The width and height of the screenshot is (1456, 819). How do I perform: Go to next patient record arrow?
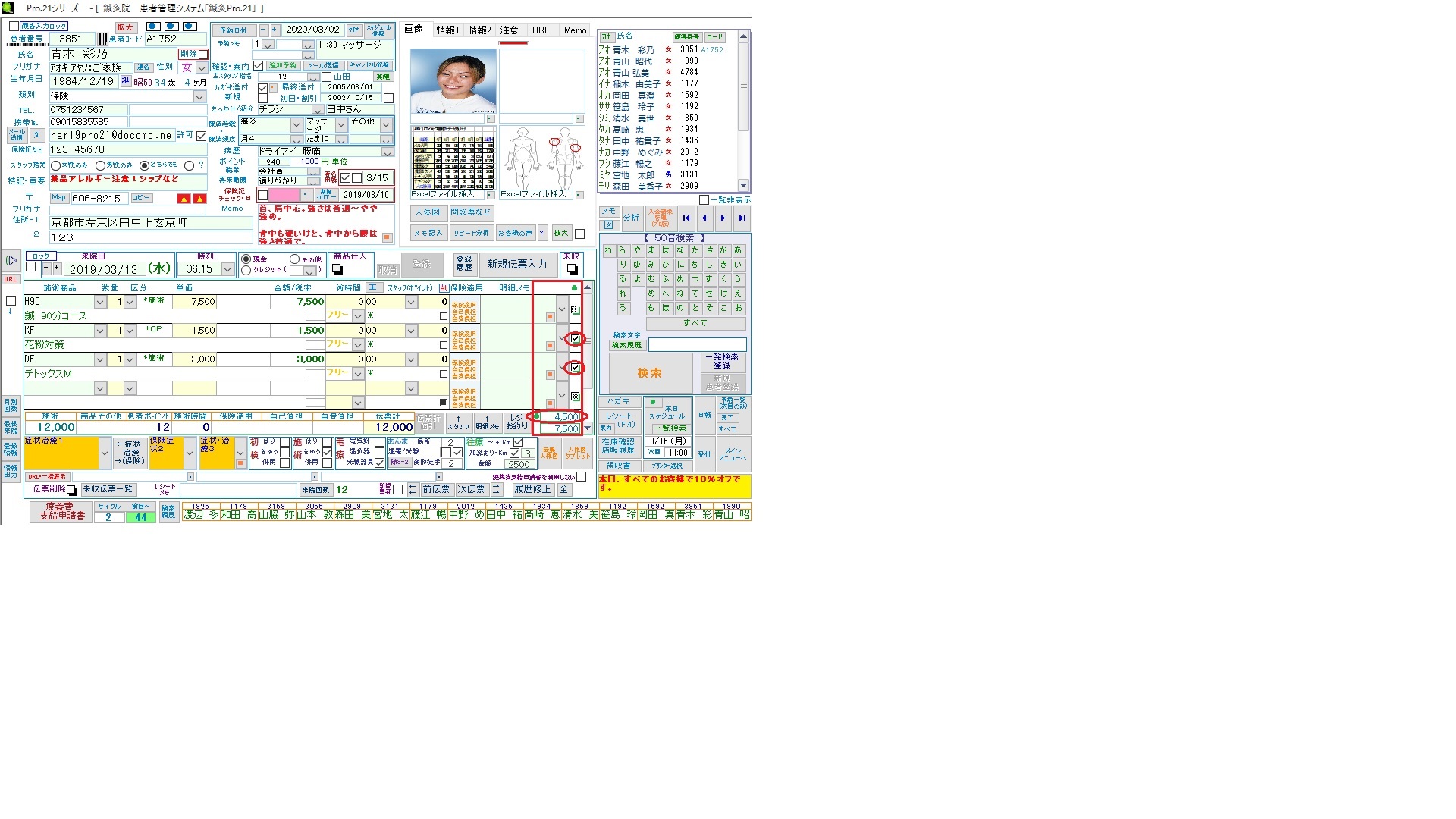(x=723, y=218)
